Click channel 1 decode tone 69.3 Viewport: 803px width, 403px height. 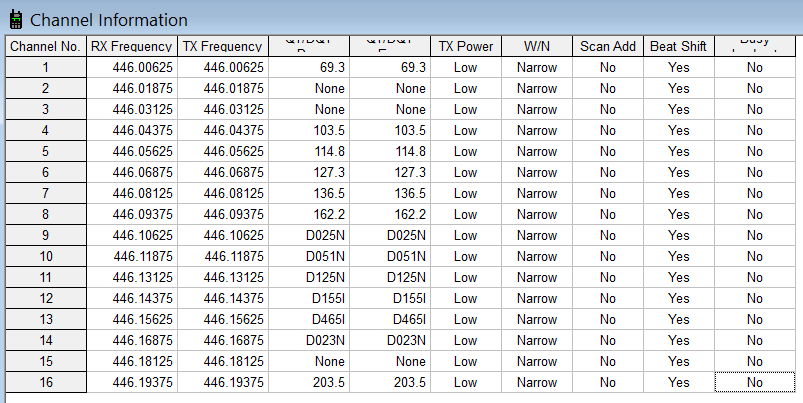point(309,67)
